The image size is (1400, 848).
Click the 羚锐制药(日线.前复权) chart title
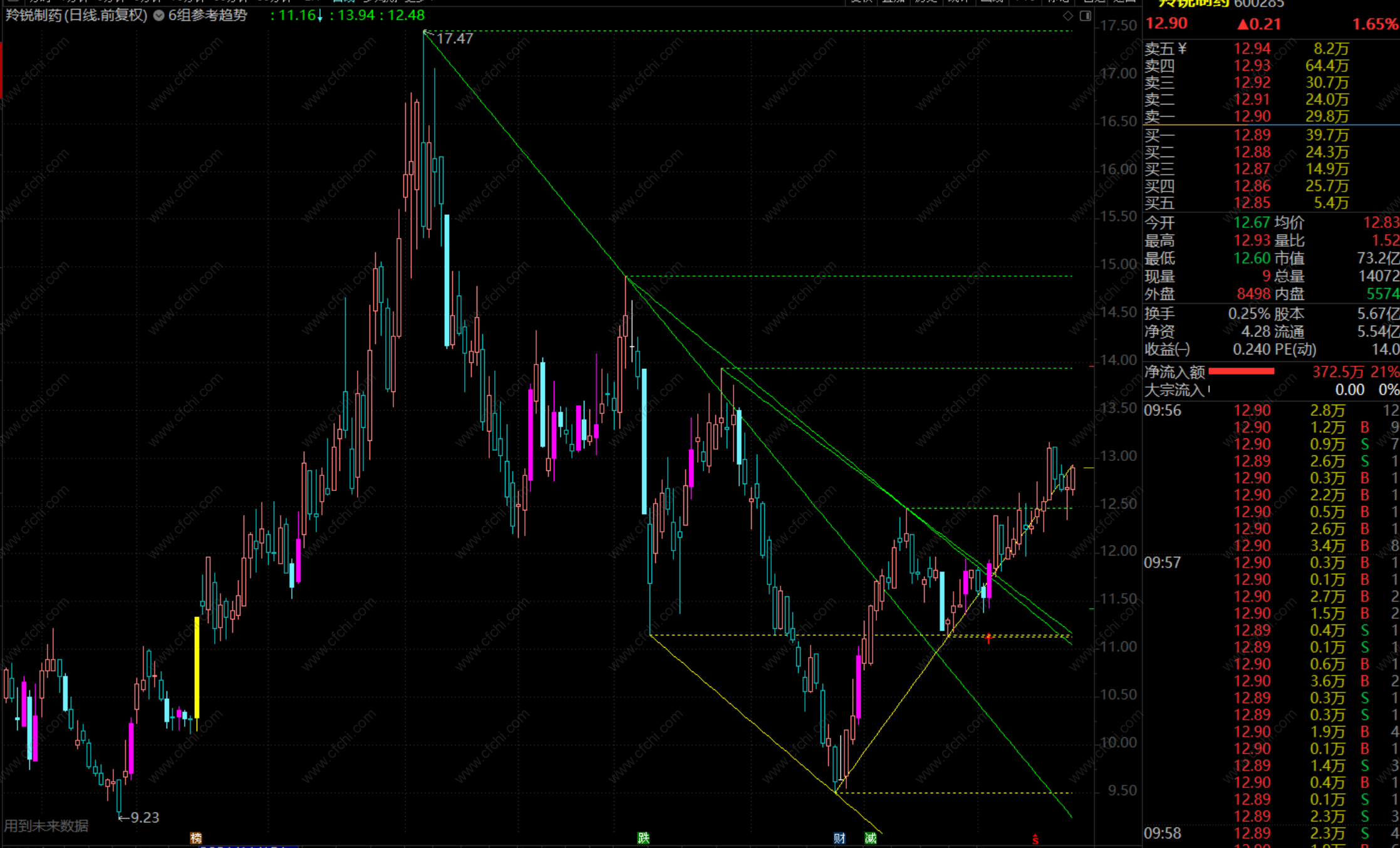click(x=76, y=16)
